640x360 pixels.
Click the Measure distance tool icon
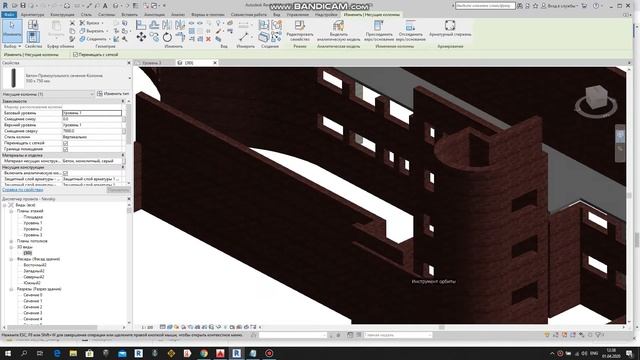point(244,37)
